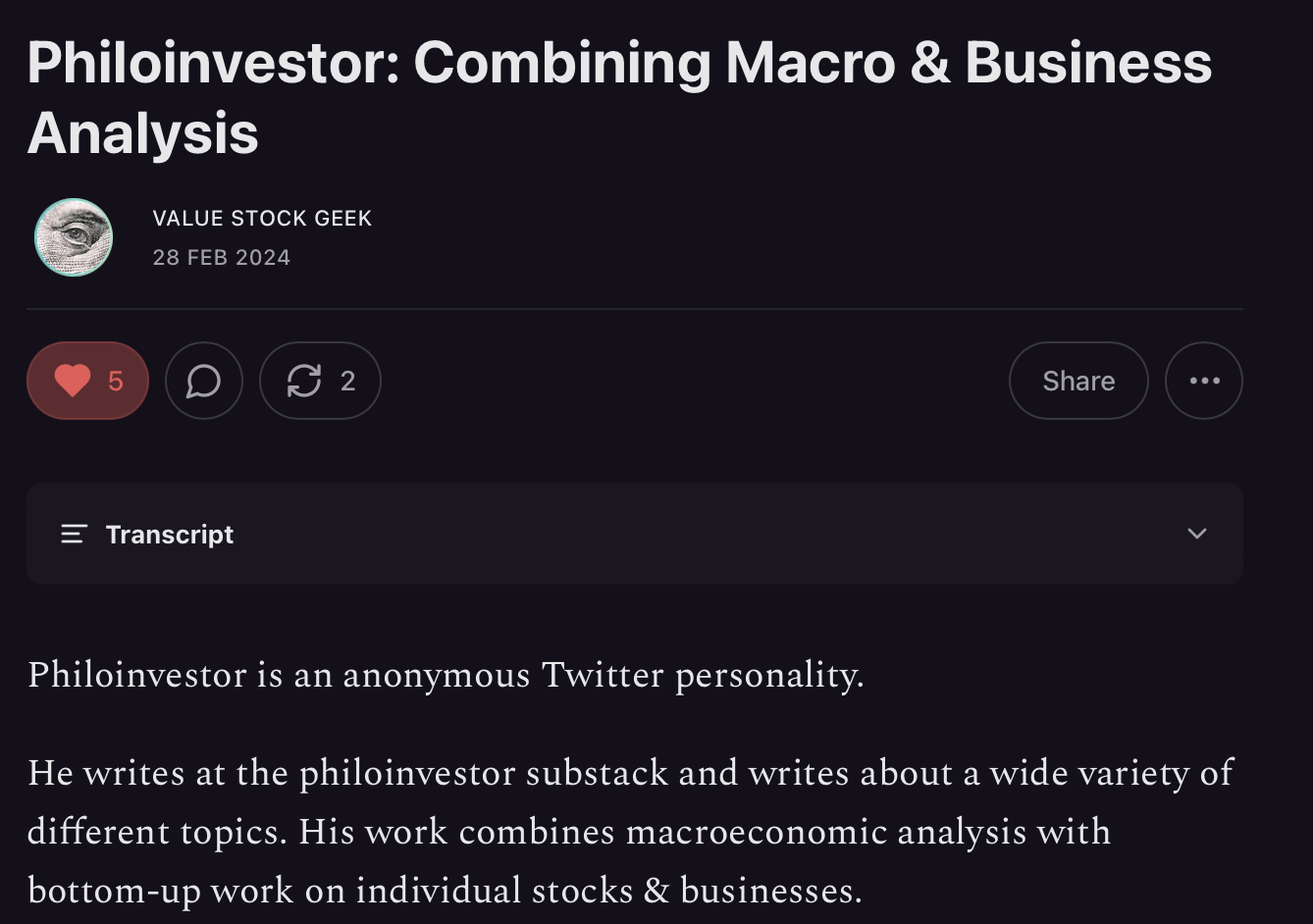
Task: Toggle the restack state on the post
Action: 320,381
